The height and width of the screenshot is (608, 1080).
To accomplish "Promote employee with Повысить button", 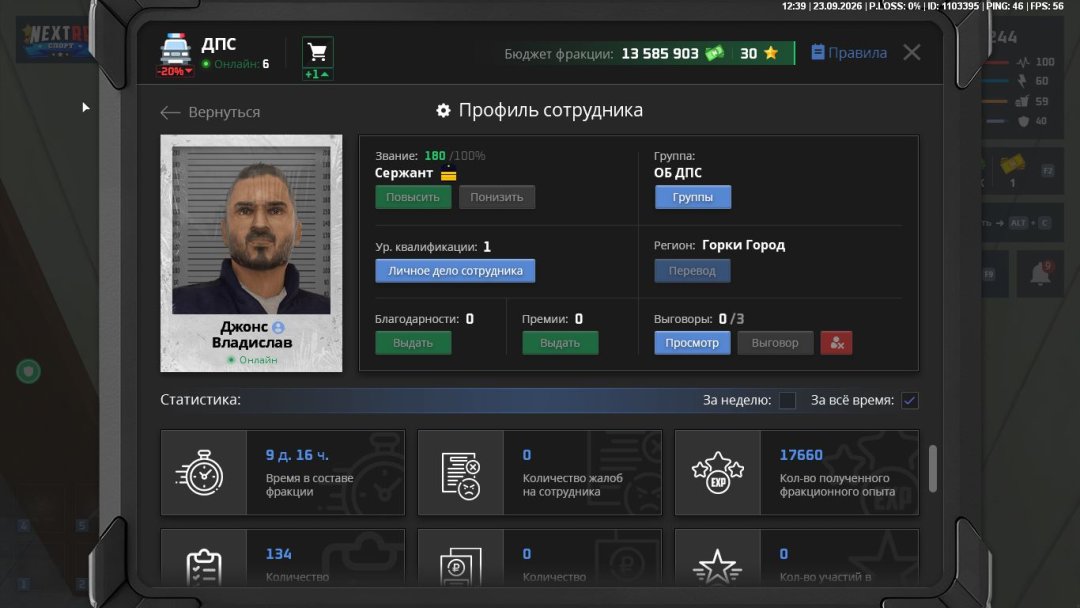I will tap(413, 197).
